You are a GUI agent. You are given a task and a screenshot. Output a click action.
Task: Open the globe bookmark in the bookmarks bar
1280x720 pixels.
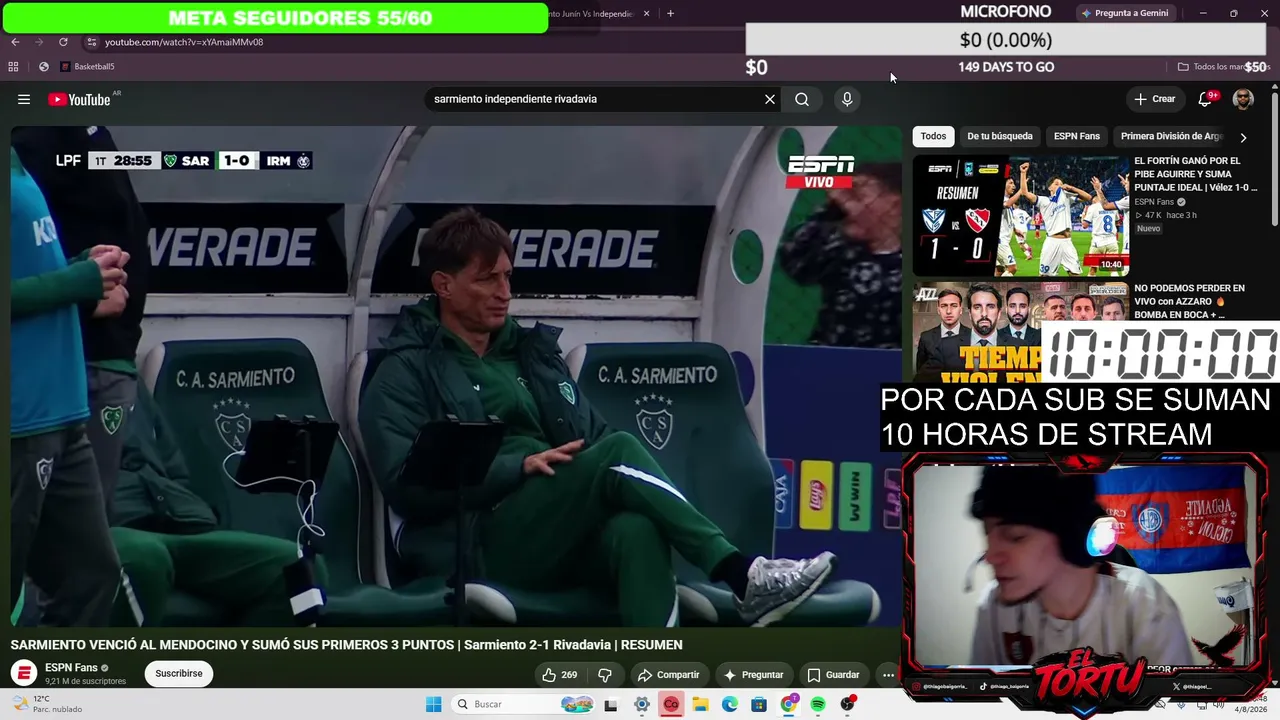click(43, 67)
